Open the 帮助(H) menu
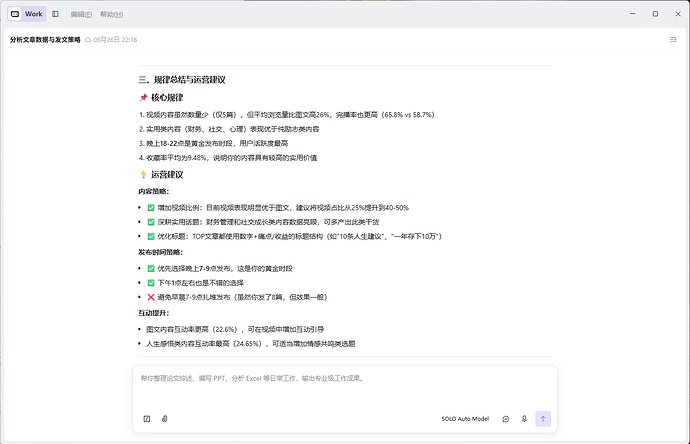 click(x=111, y=15)
